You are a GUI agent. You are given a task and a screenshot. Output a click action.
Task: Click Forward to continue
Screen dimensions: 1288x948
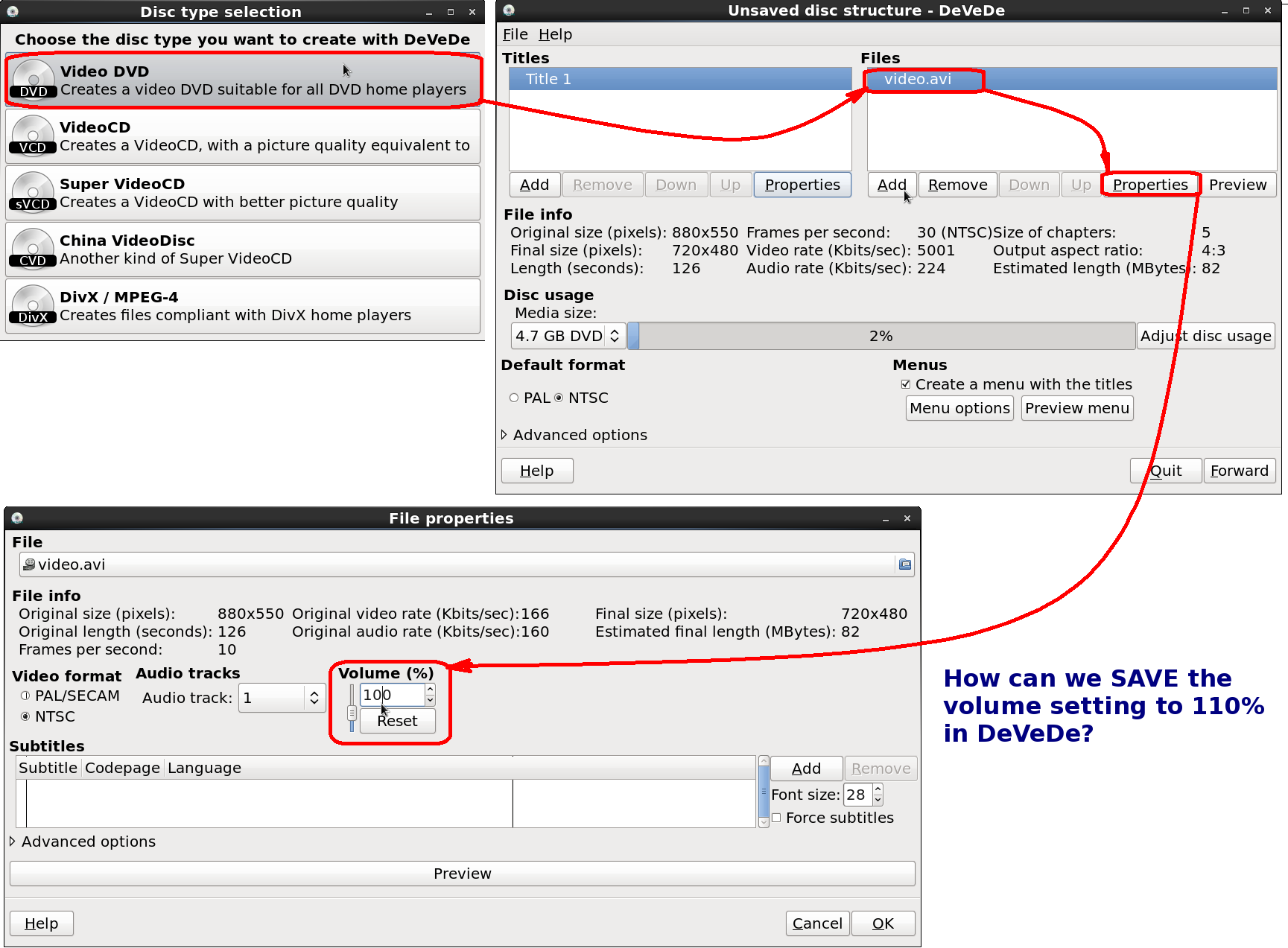pos(1240,471)
